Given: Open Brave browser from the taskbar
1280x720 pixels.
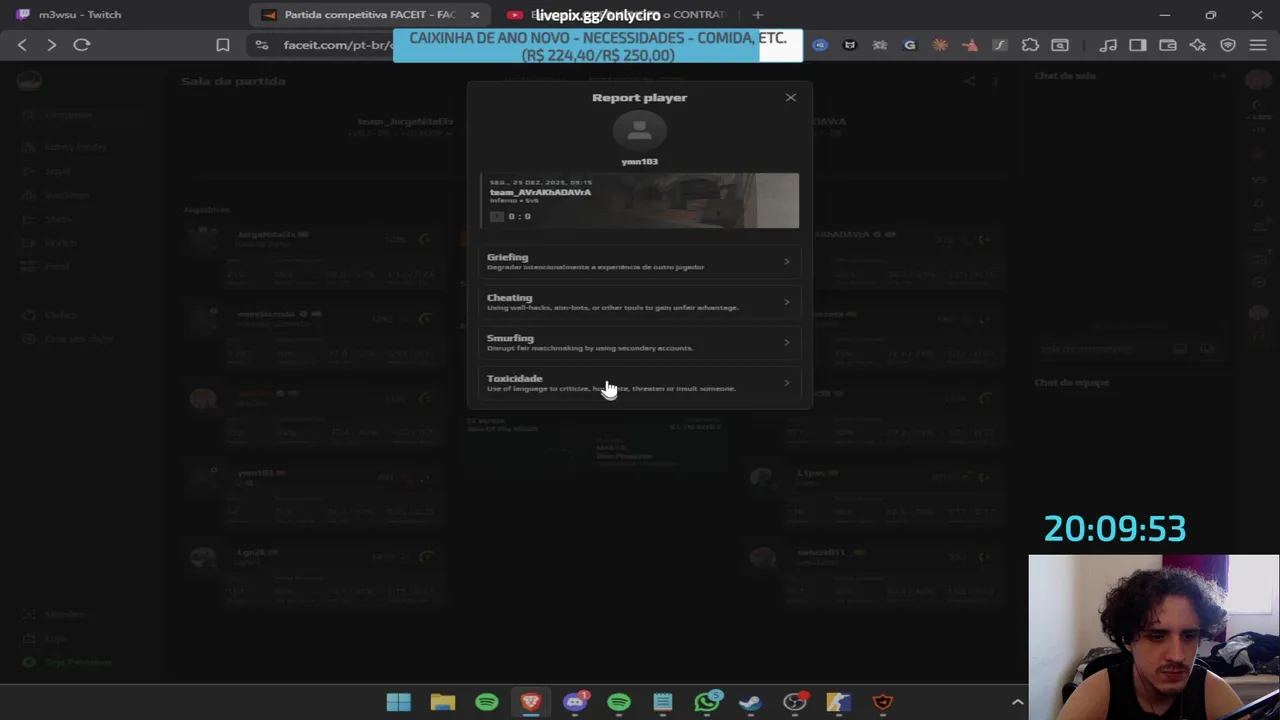Looking at the screenshot, I should tap(531, 702).
